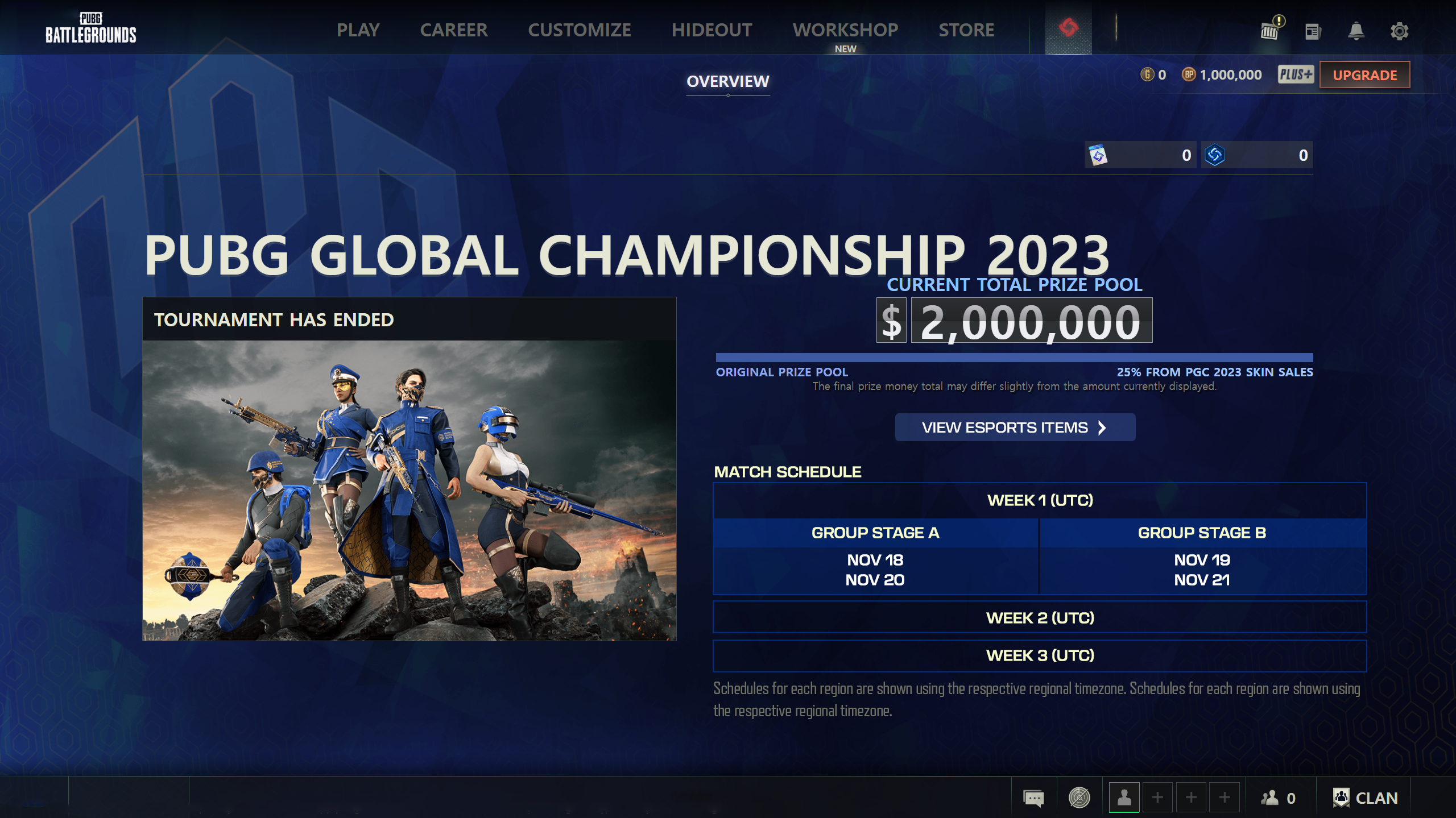Expand GROUP STAGE B dates section
This screenshot has height=818, width=1456.
coord(1201,569)
